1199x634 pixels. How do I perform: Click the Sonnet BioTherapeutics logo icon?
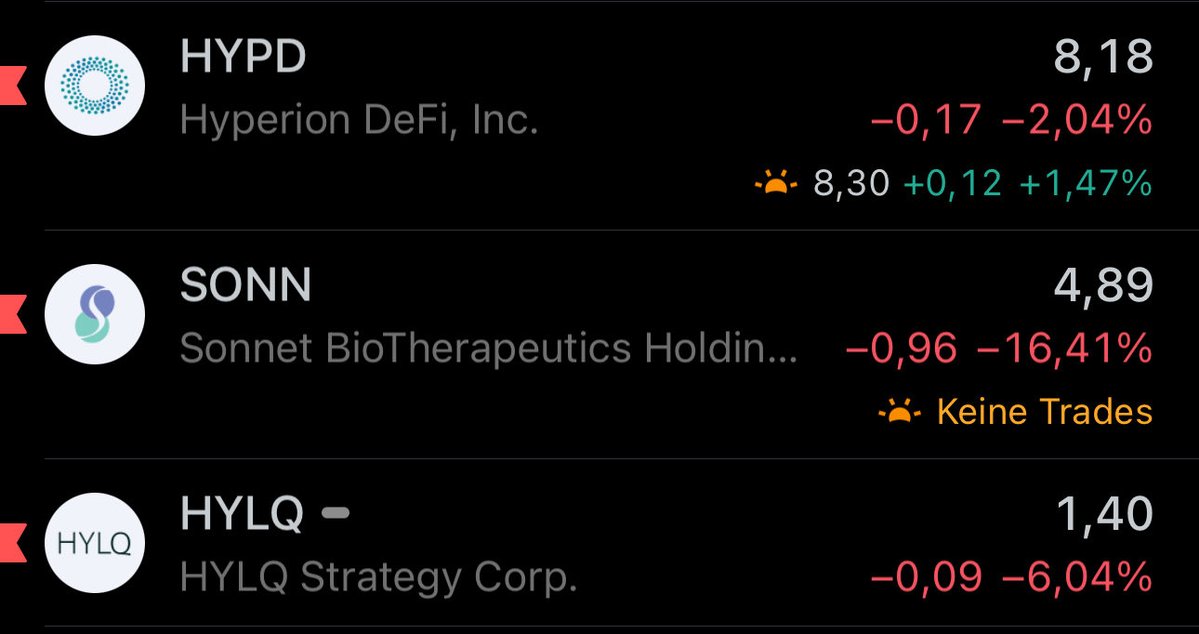(x=95, y=314)
